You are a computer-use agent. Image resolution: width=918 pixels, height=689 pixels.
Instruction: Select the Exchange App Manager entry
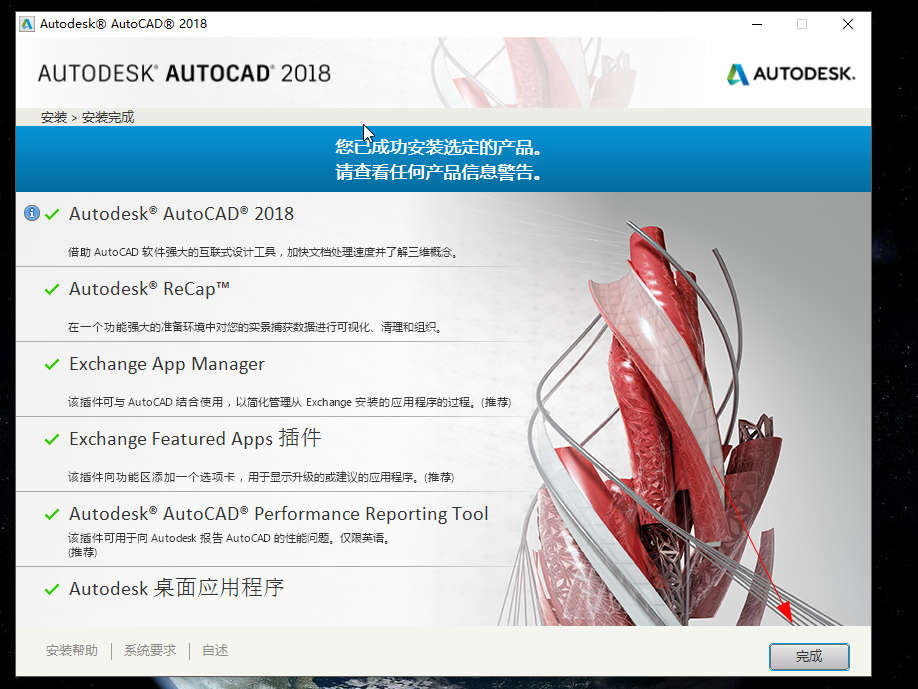[x=167, y=364]
